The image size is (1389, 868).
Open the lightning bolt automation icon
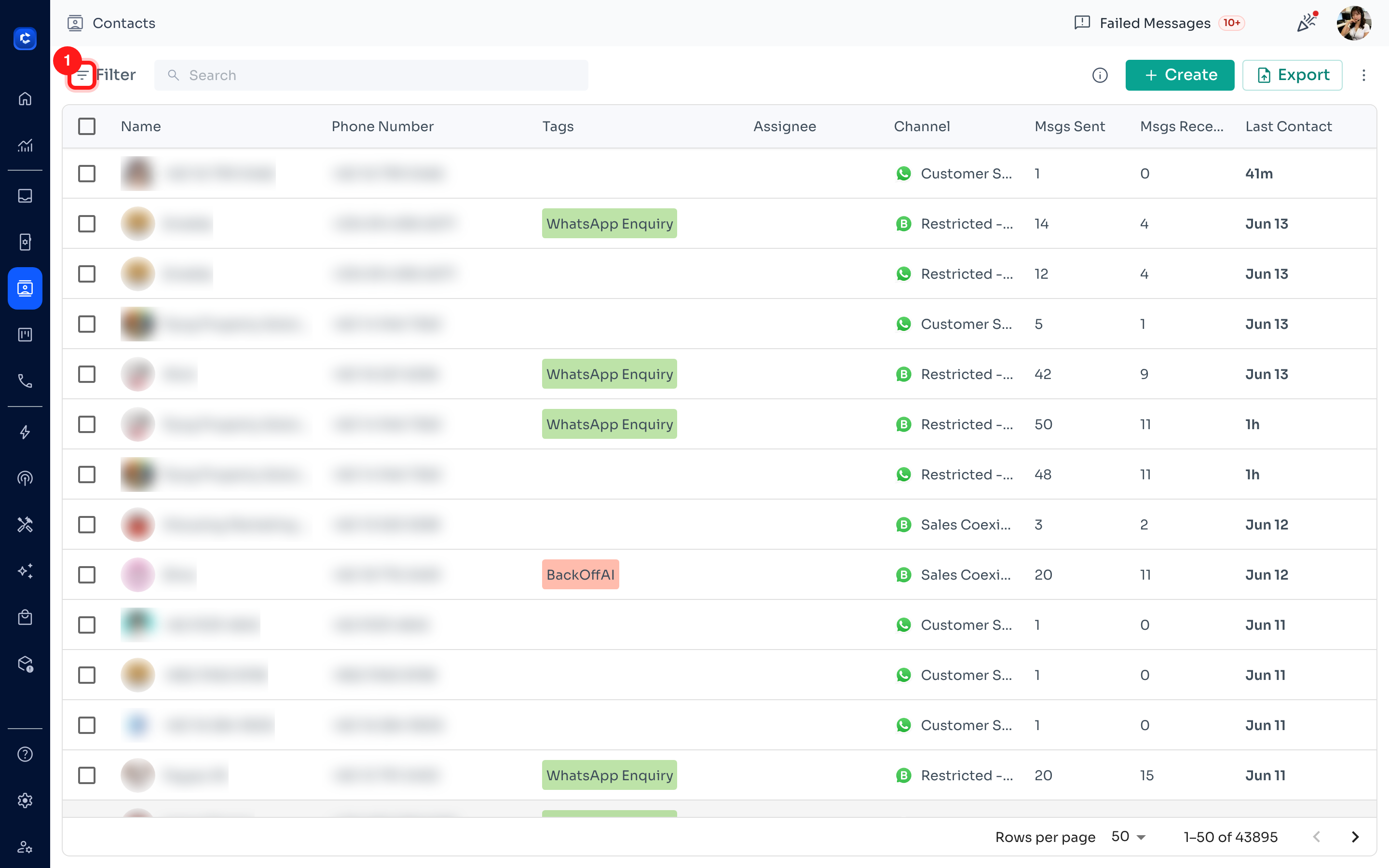(25, 432)
